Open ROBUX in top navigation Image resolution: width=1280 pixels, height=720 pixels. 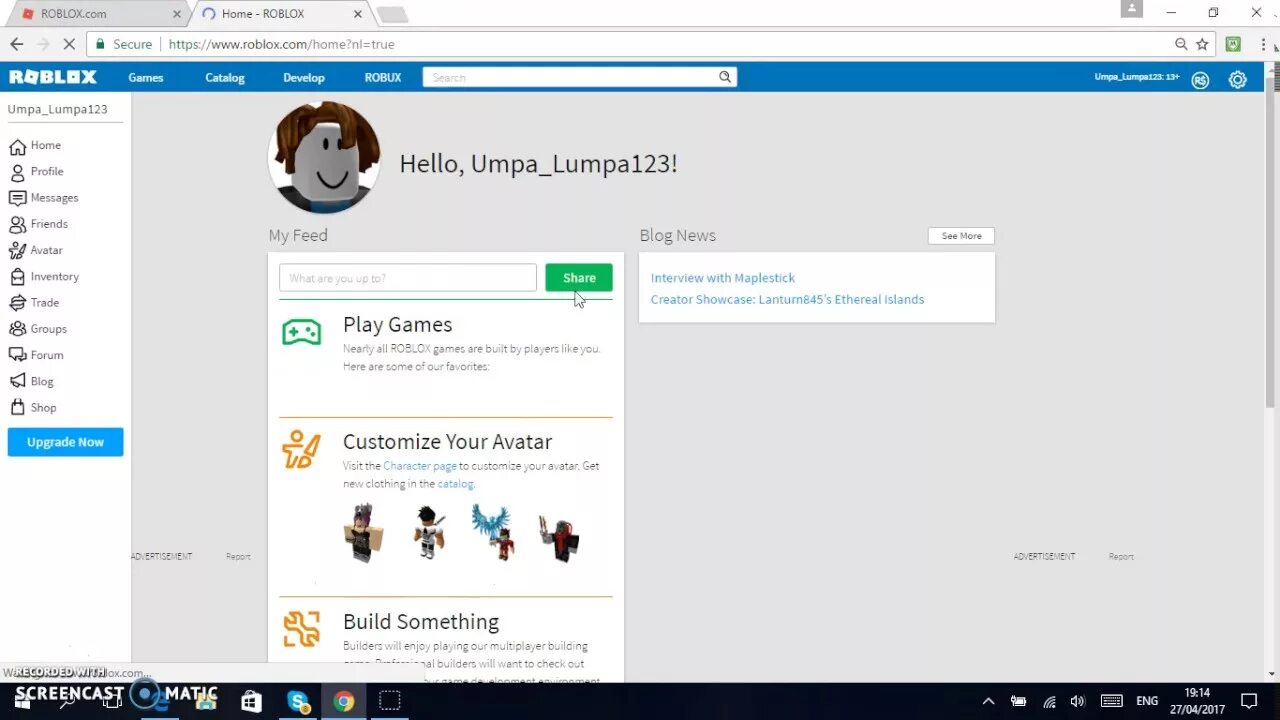tap(383, 77)
